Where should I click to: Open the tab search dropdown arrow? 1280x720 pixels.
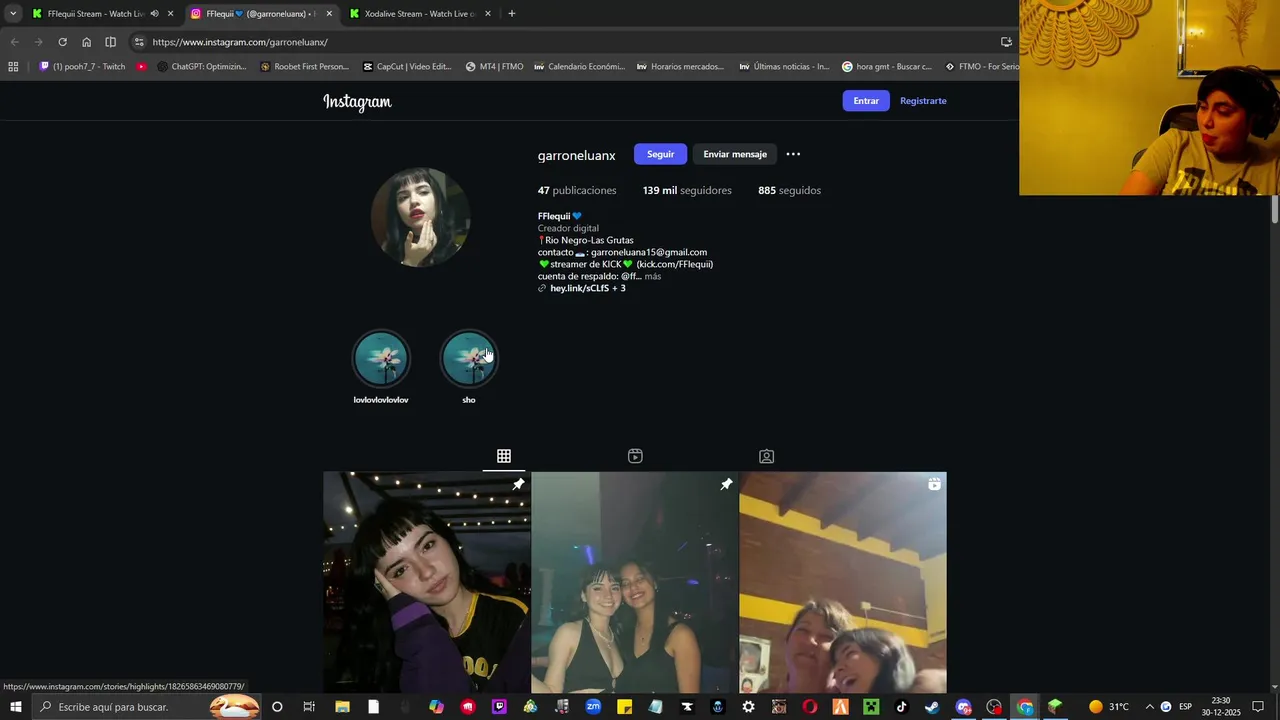pyautogui.click(x=13, y=14)
